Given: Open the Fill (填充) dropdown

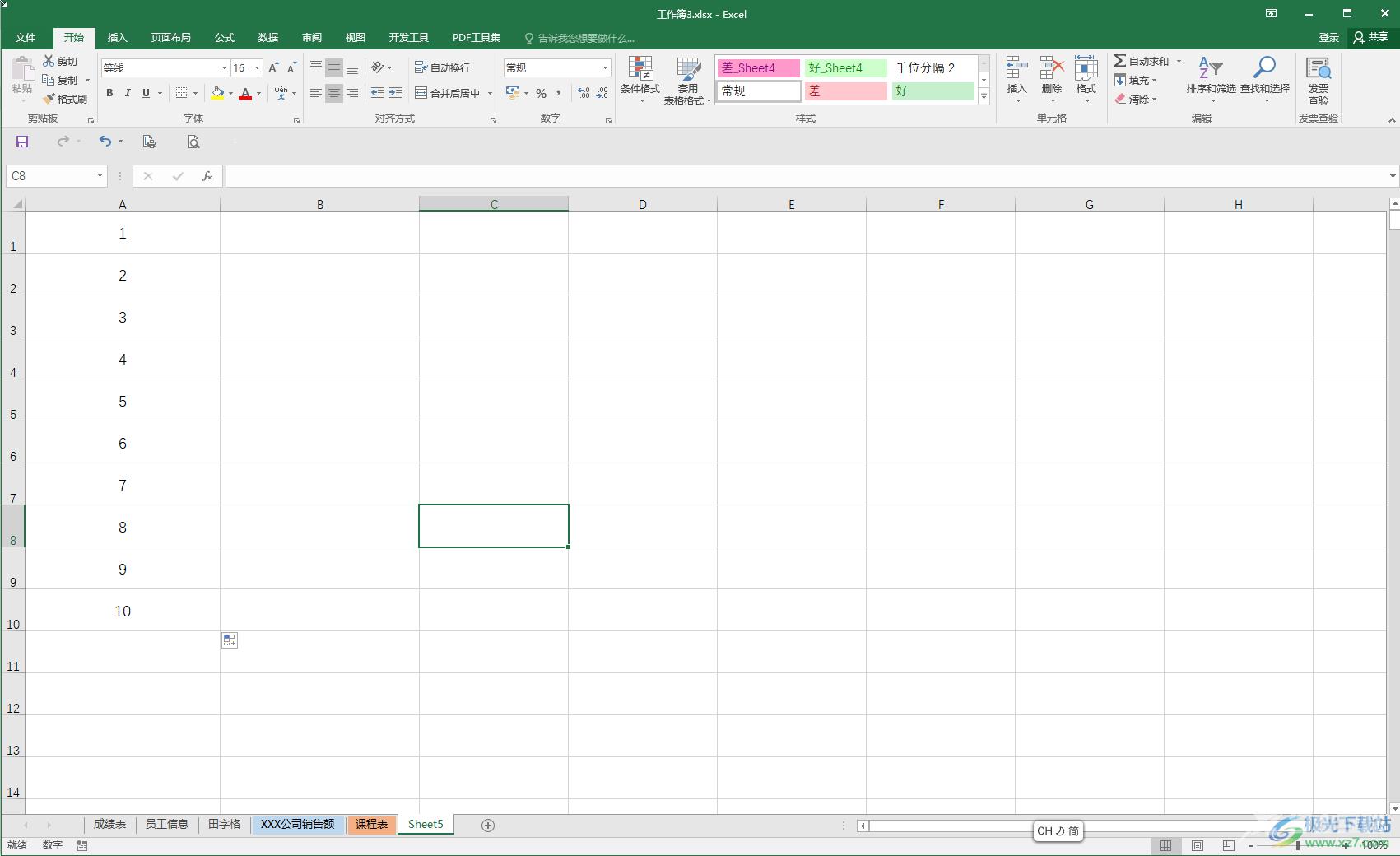Looking at the screenshot, I should 1136,81.
